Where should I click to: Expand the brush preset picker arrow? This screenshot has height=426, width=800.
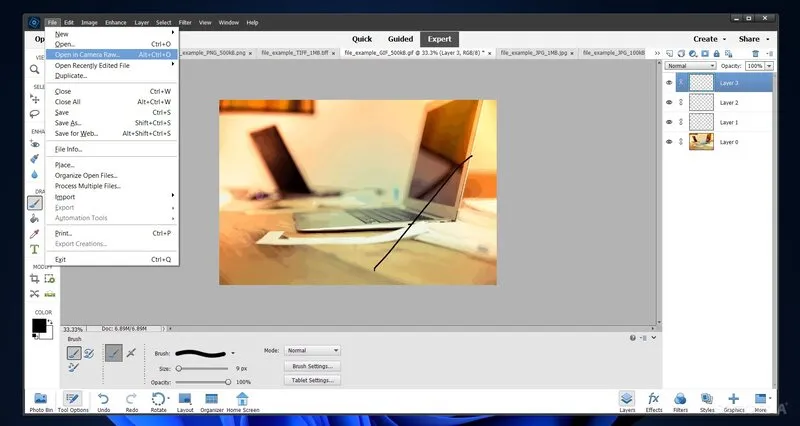[233, 353]
